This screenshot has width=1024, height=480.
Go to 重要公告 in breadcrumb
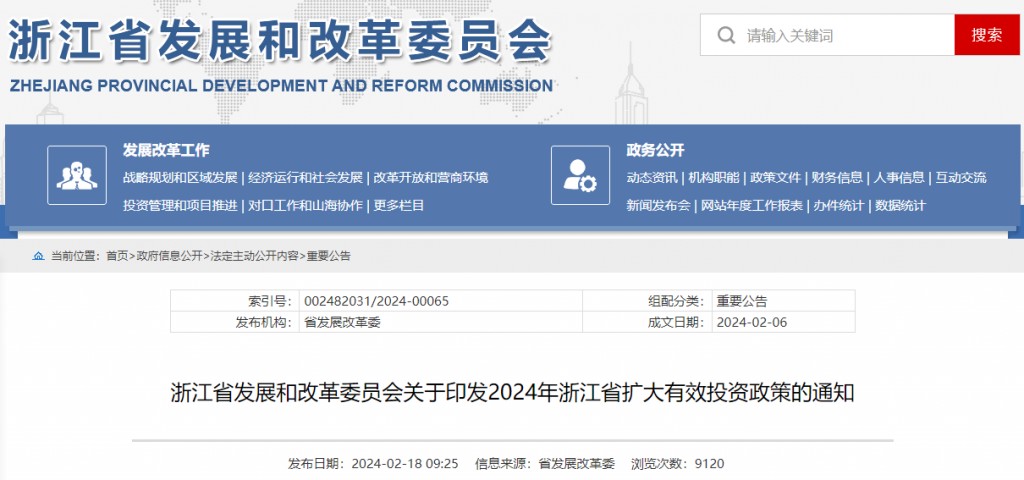point(328,256)
